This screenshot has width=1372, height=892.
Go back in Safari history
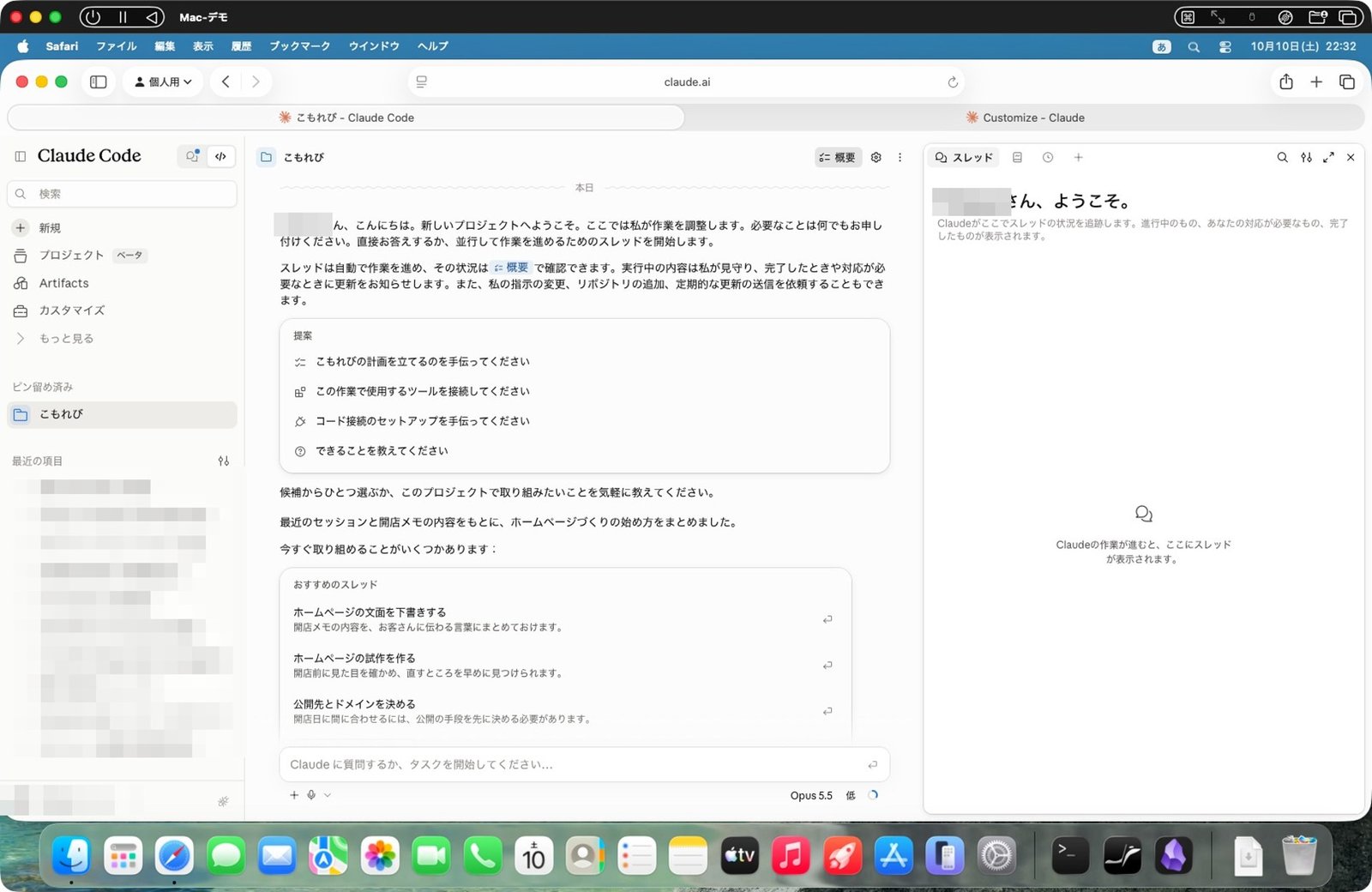[226, 81]
